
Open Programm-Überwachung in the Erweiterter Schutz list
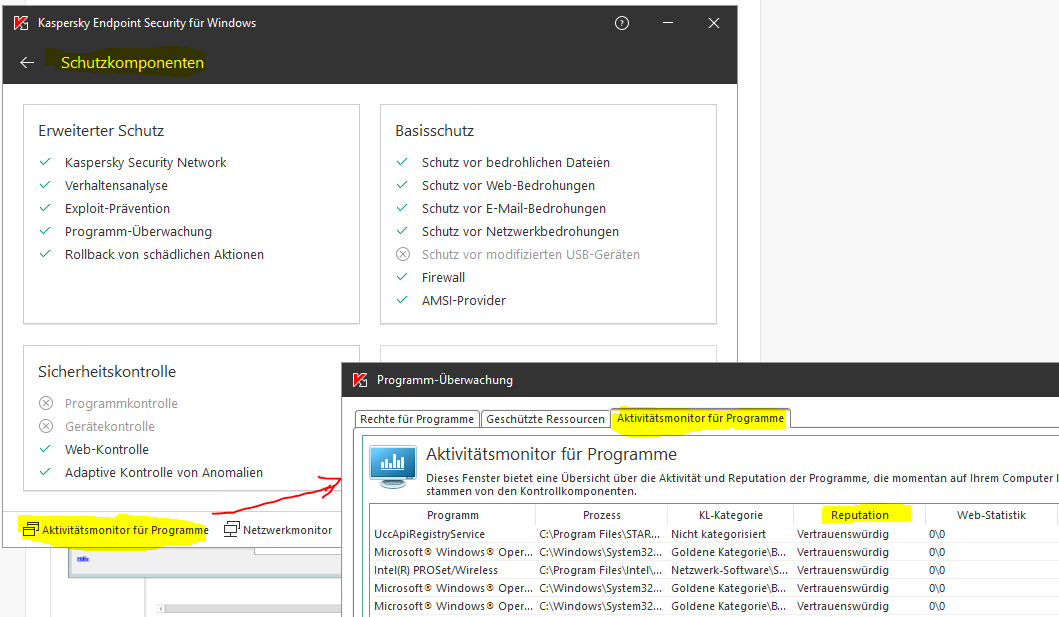point(138,232)
